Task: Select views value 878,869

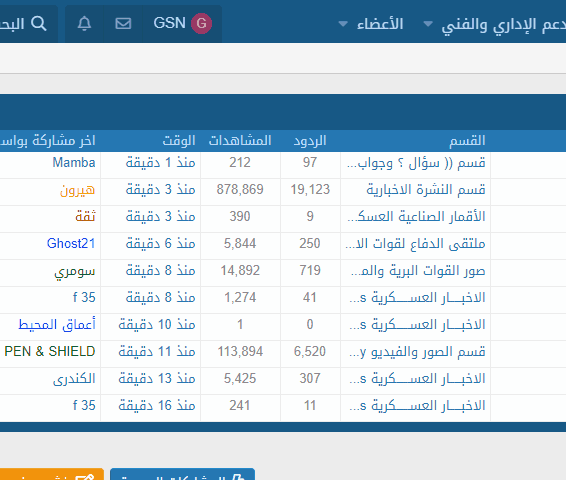Action: pos(240,190)
